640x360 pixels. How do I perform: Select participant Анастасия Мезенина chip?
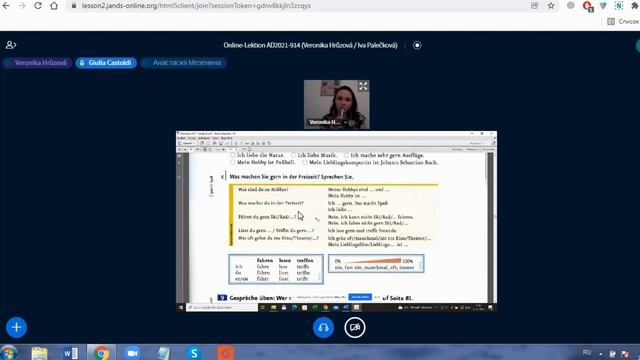184,63
